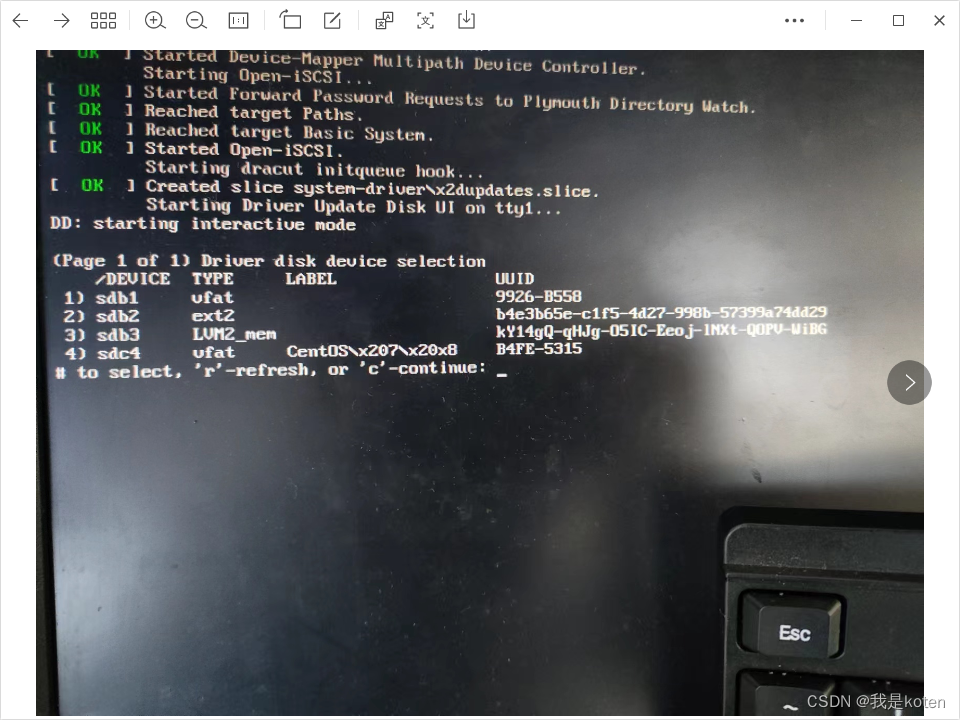960x720 pixels.
Task: Go forward with the right arrow icon
Action: click(62, 21)
